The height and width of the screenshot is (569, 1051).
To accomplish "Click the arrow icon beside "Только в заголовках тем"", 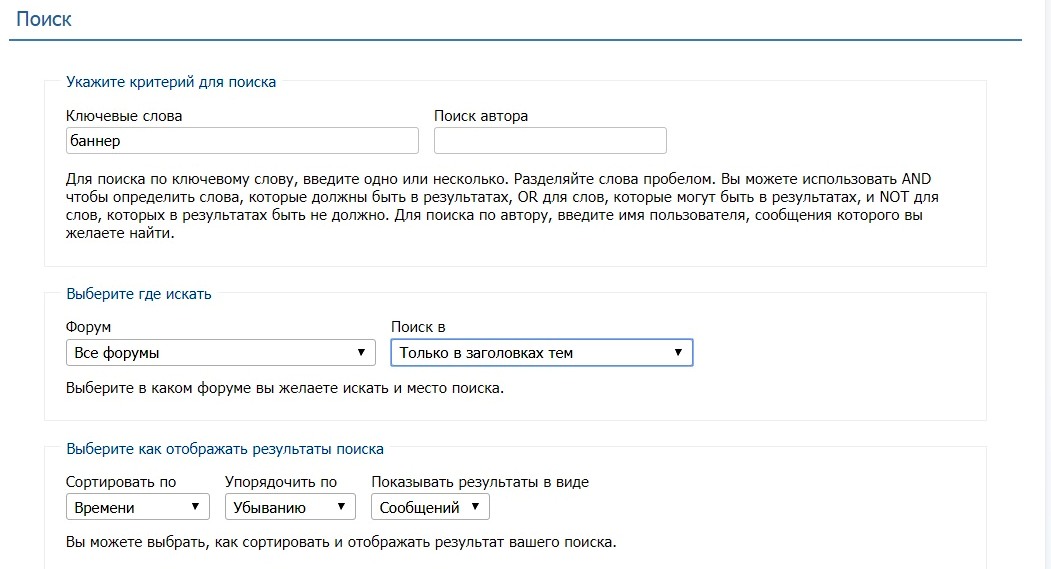I will pos(678,353).
